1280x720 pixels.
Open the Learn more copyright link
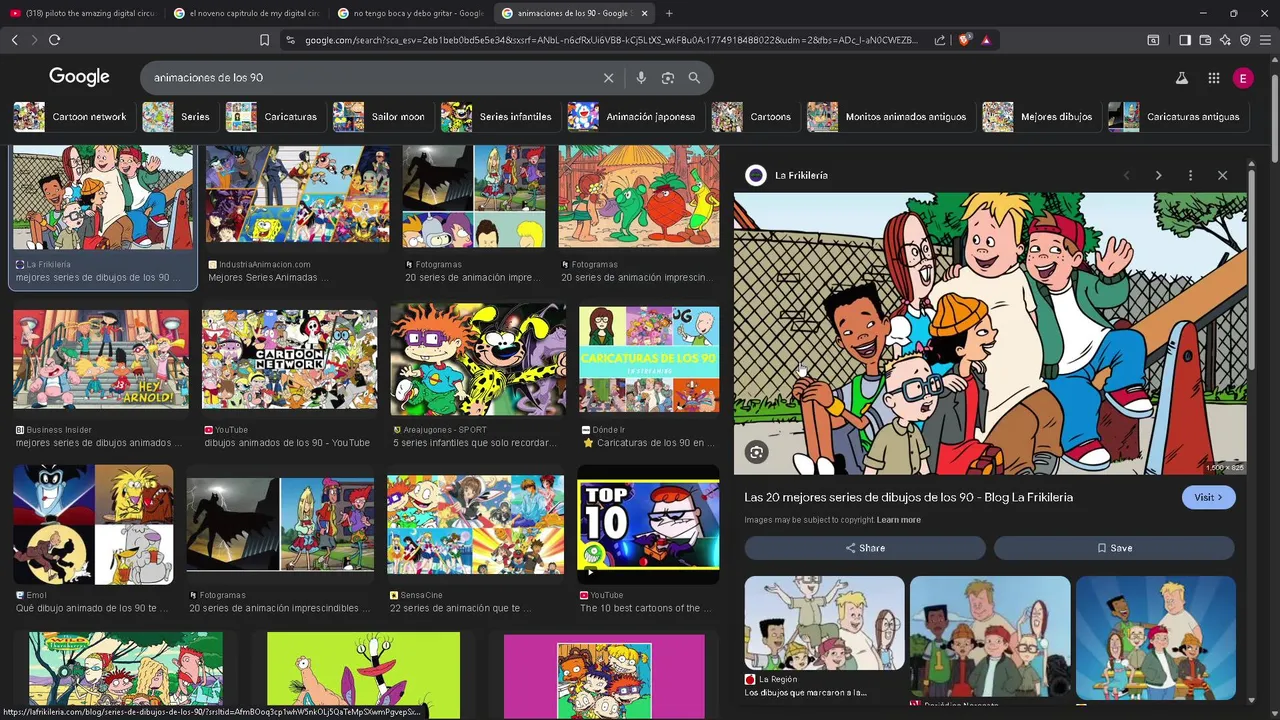[x=899, y=520]
